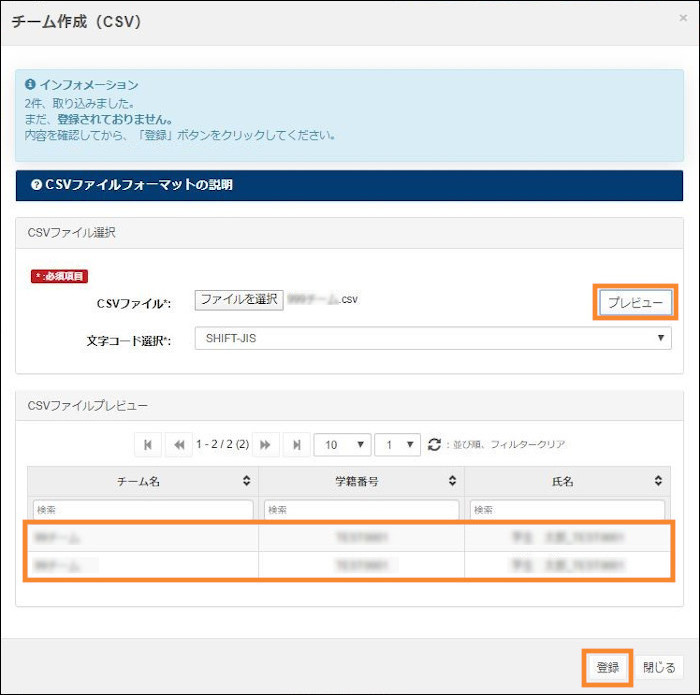Focus the チーム名 search field
The height and width of the screenshot is (695, 700).
point(143,510)
